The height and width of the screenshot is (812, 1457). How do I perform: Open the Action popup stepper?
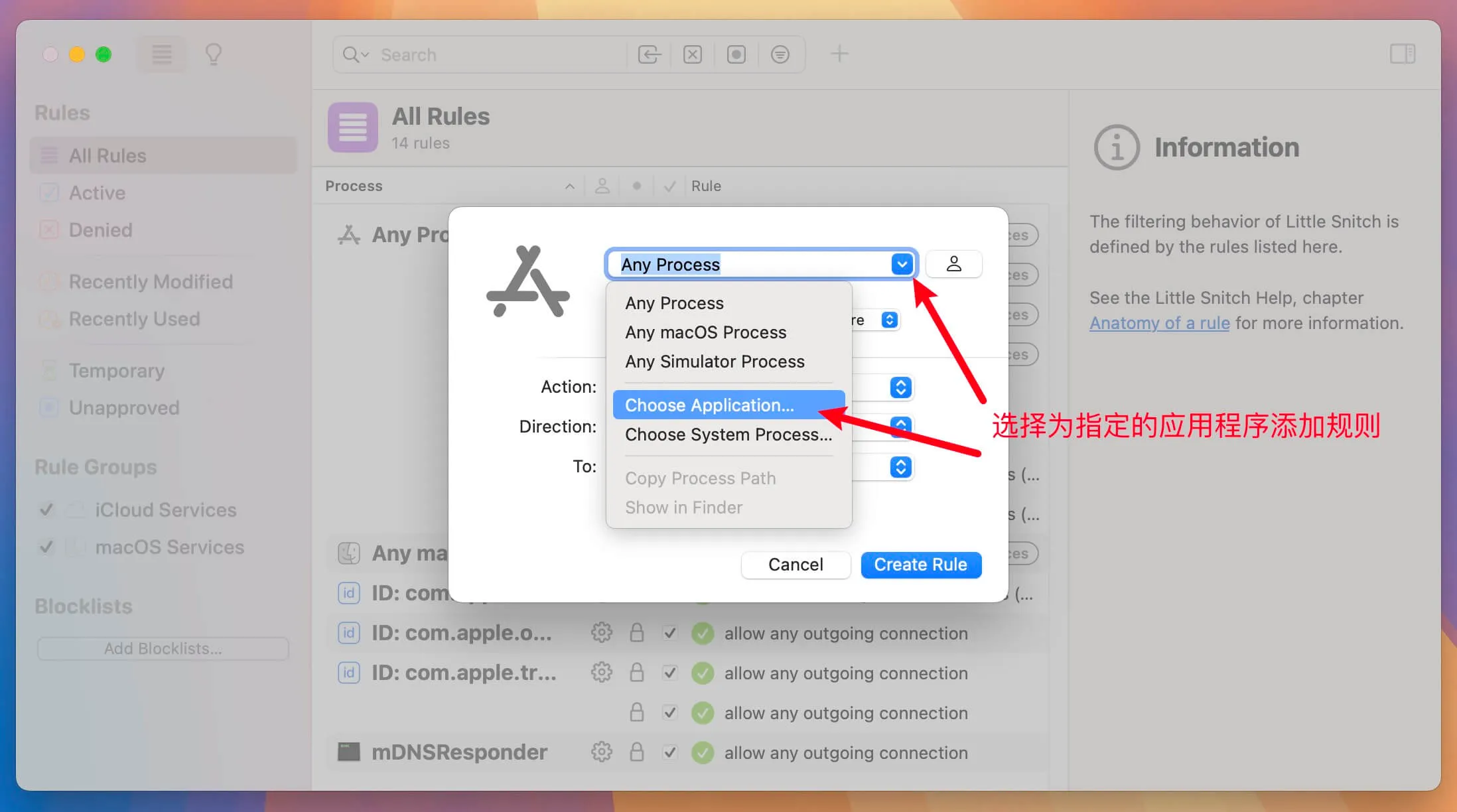click(900, 387)
